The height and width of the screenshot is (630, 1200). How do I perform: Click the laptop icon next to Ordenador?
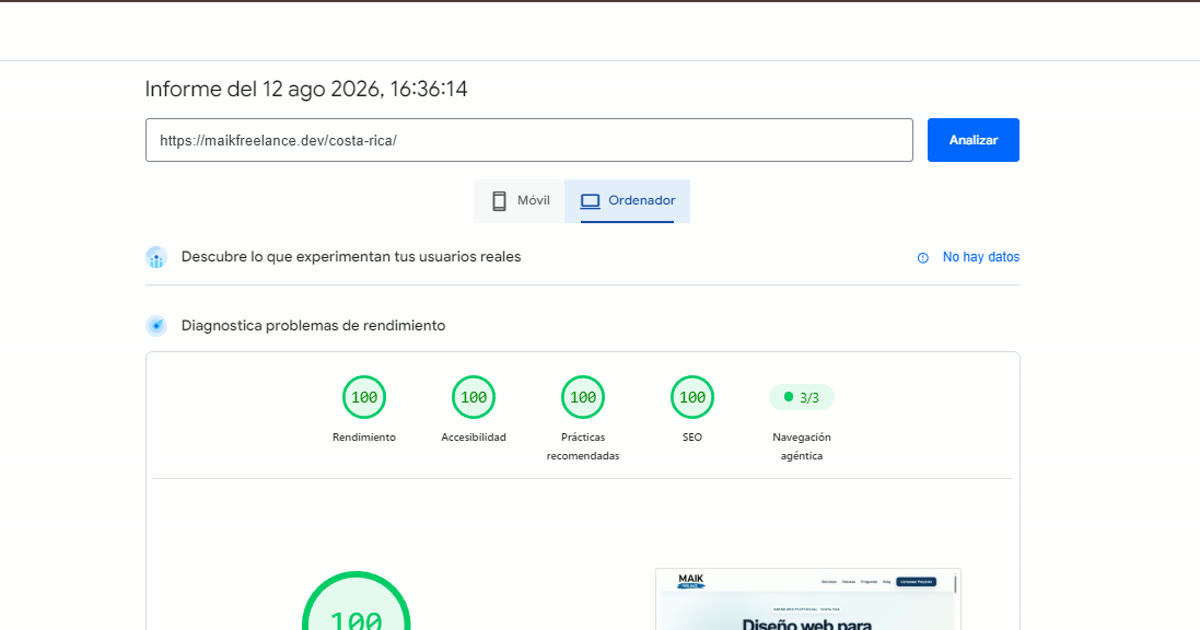590,201
